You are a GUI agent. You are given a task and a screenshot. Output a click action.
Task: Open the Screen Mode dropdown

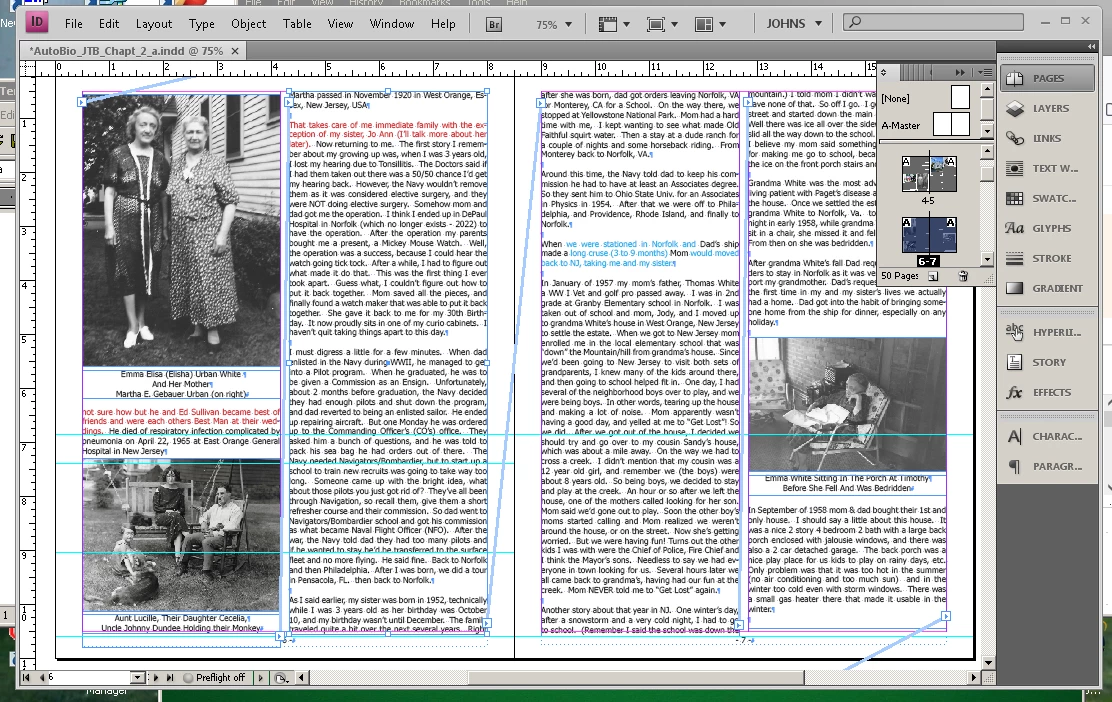tap(662, 24)
